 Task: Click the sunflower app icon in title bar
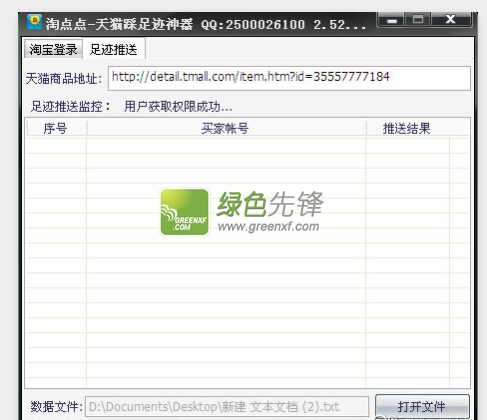tap(34, 22)
